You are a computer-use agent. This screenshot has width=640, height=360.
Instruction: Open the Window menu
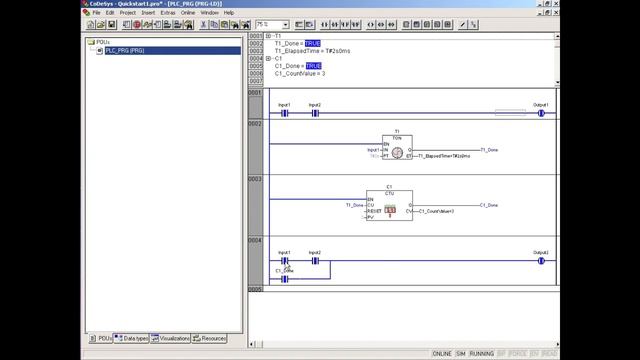click(x=209, y=13)
